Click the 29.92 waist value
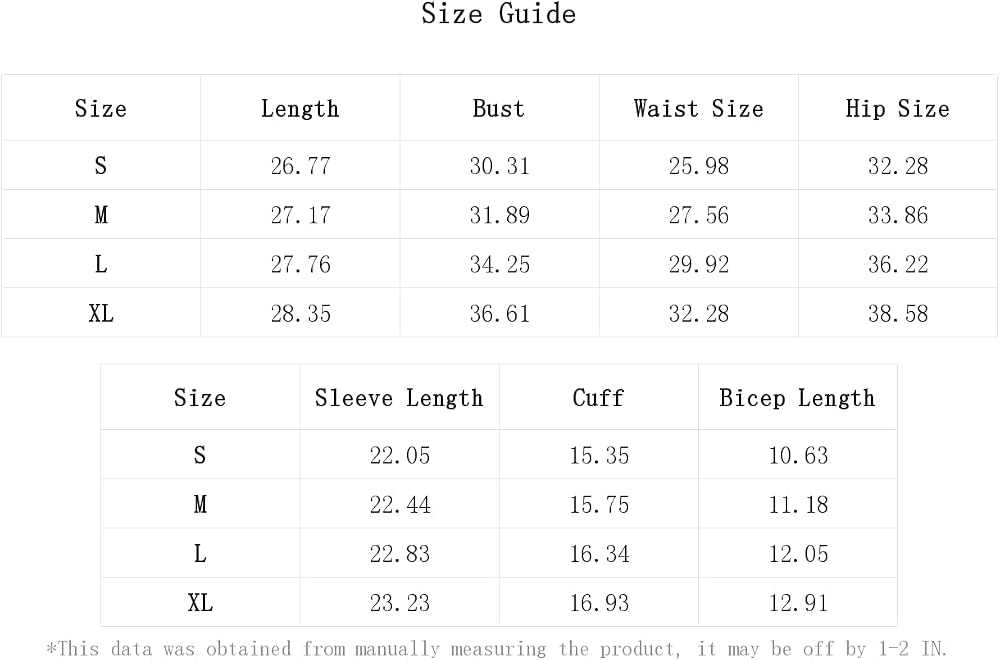This screenshot has height=660, width=1000. (x=698, y=264)
